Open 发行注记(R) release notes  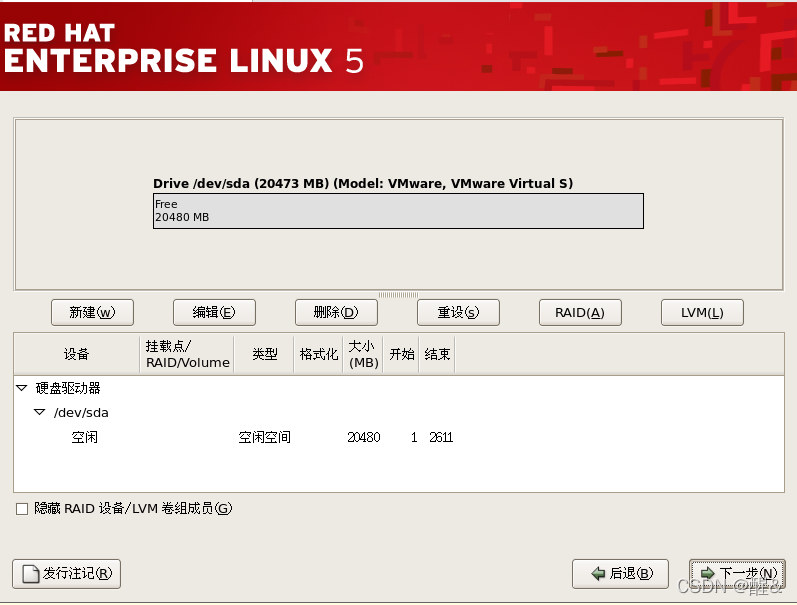67,574
